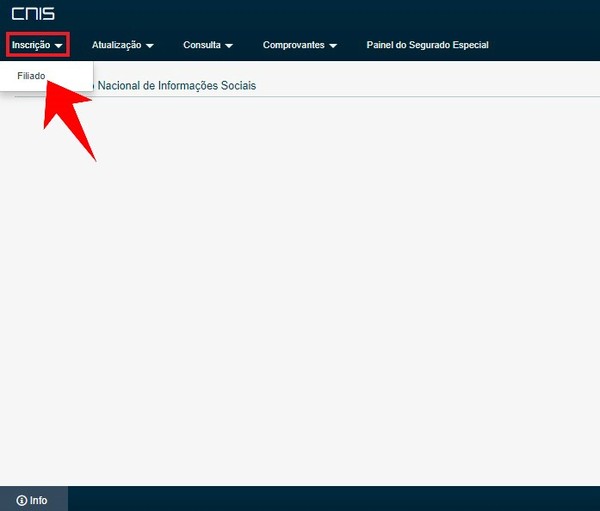Click the dark footer bar beside Info
Screen dimensions: 600x511
(x=334, y=499)
